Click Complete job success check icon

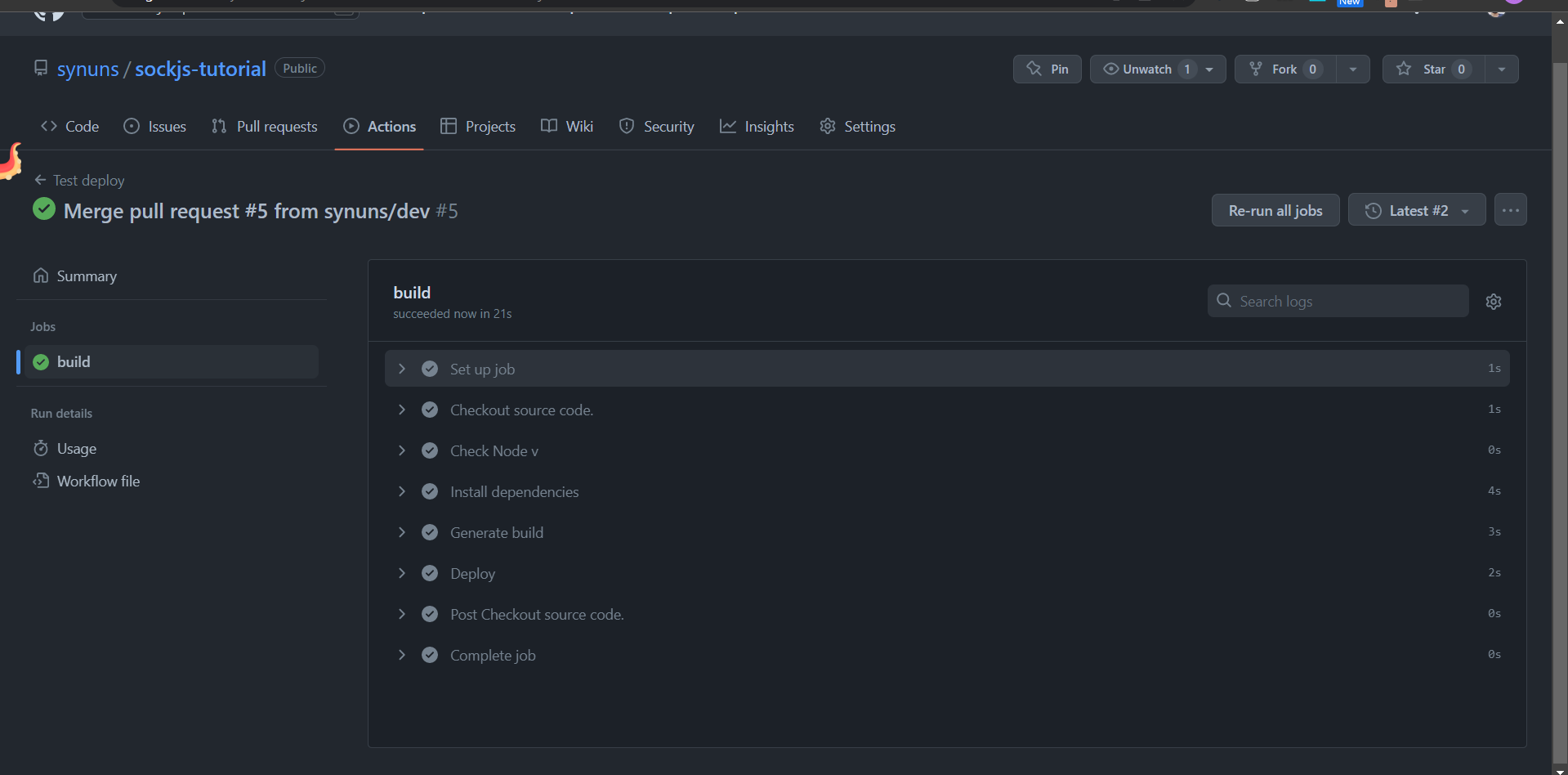(430, 655)
